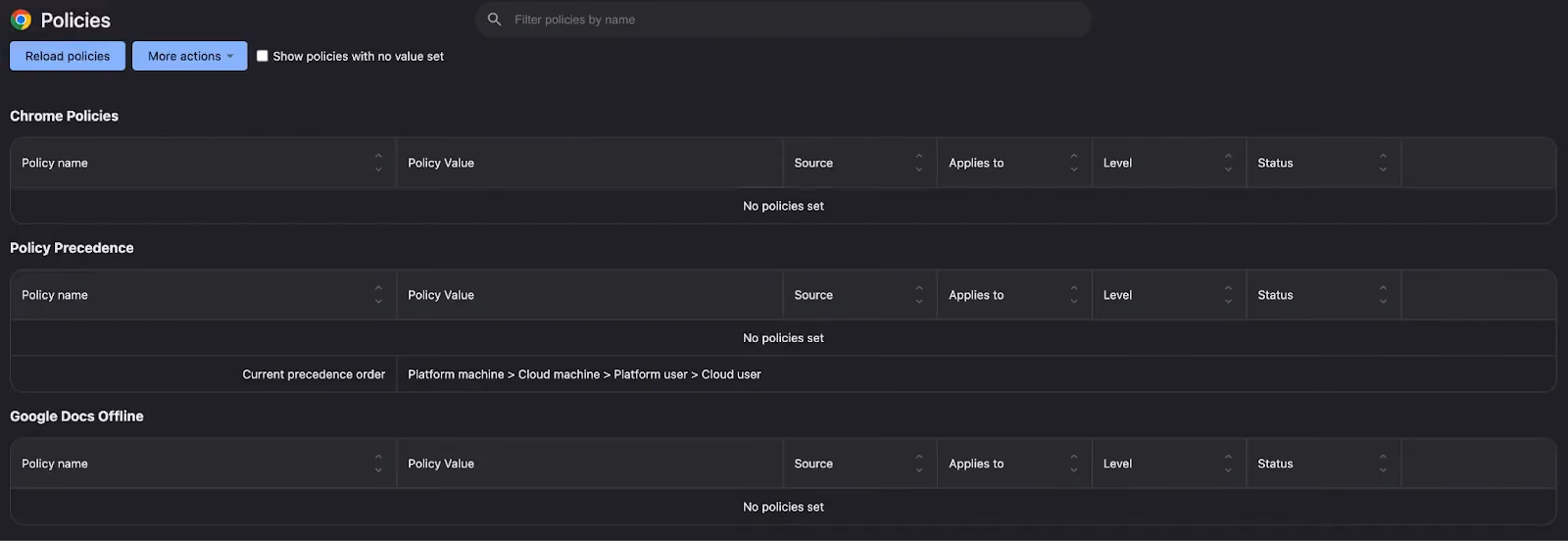The width and height of the screenshot is (1568, 541).
Task: Click Policy Value header in Policy Precedence table
Action: [x=589, y=295]
